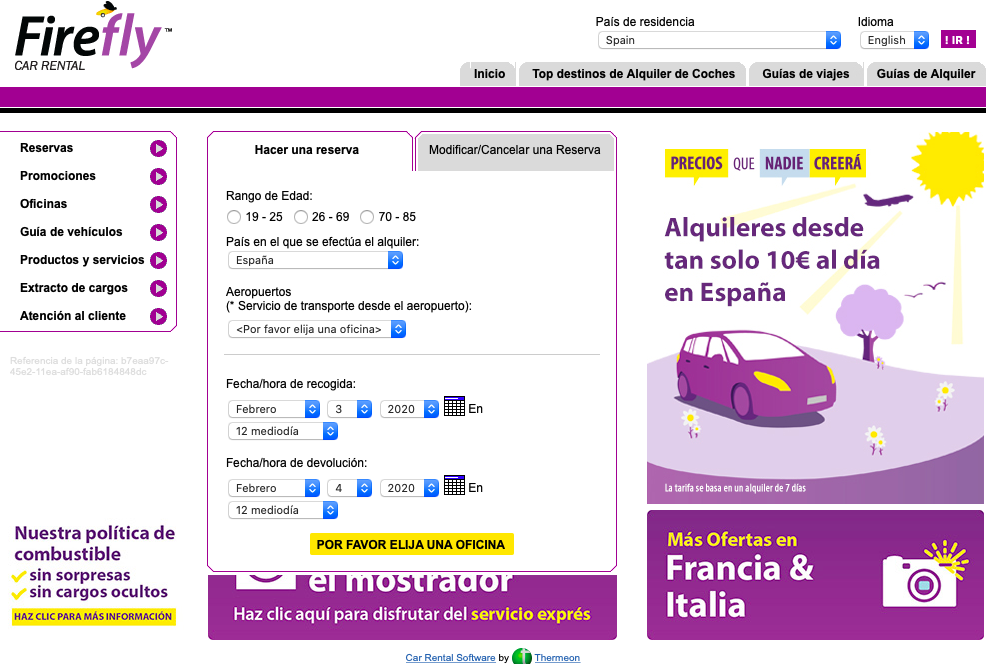This screenshot has width=996, height=664.
Task: Click the POR FAVOR ELIJA UNA OFICINA button
Action: (411, 545)
